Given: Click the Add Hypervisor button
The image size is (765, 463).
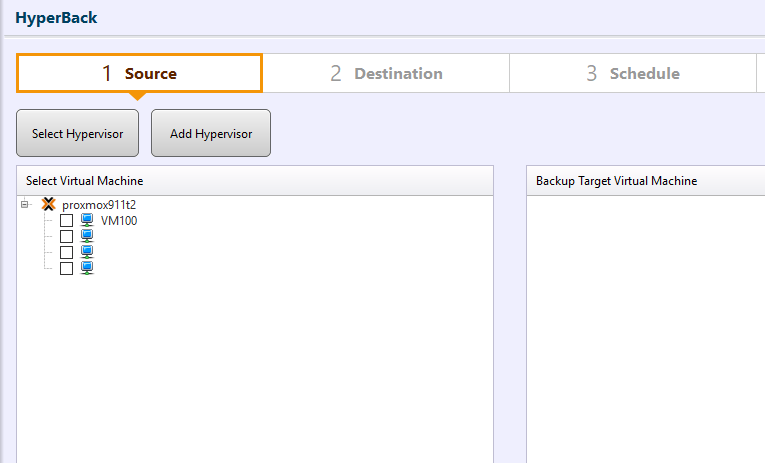Looking at the screenshot, I should coord(211,133).
